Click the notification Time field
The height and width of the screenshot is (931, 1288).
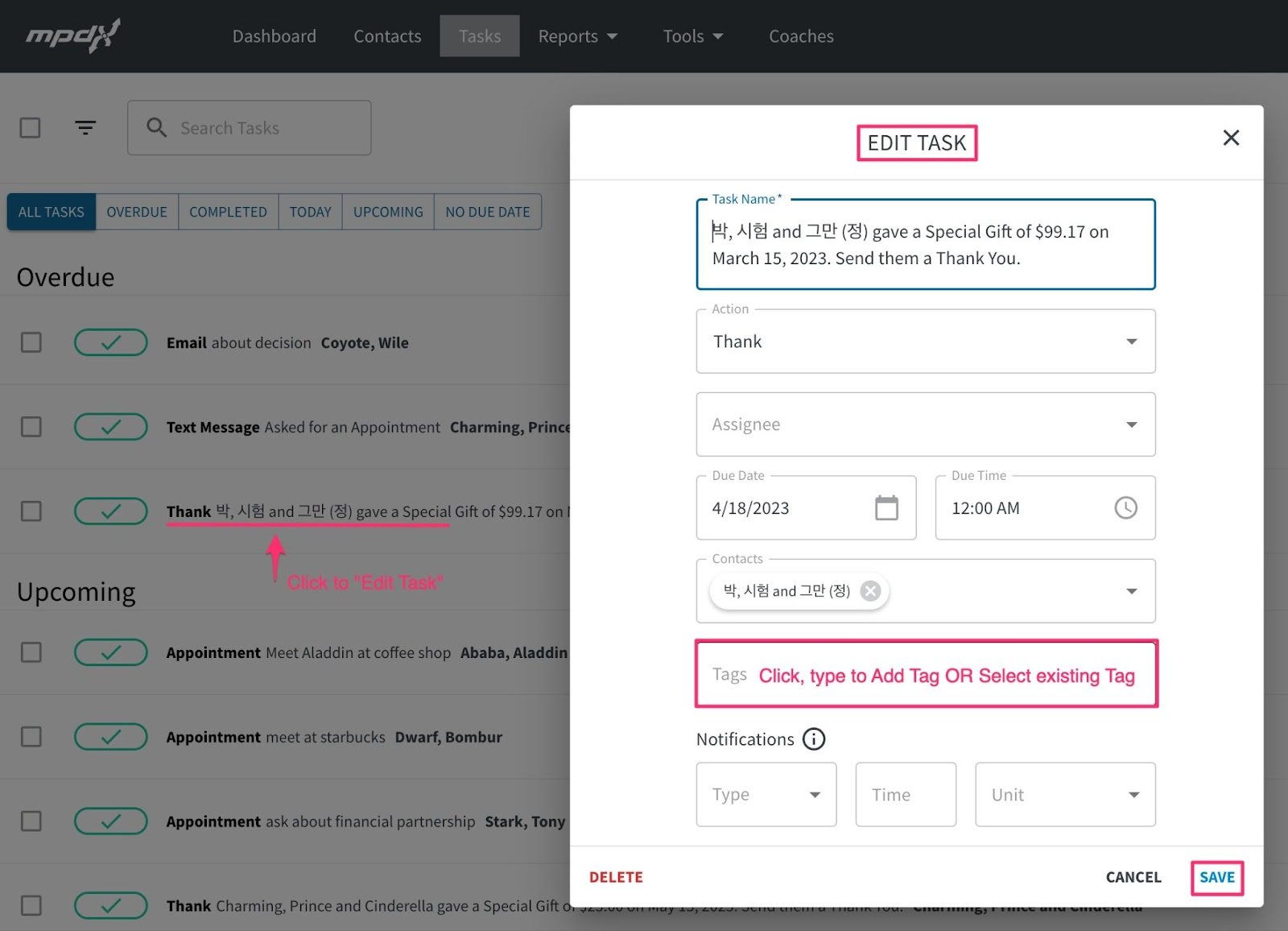[906, 795]
